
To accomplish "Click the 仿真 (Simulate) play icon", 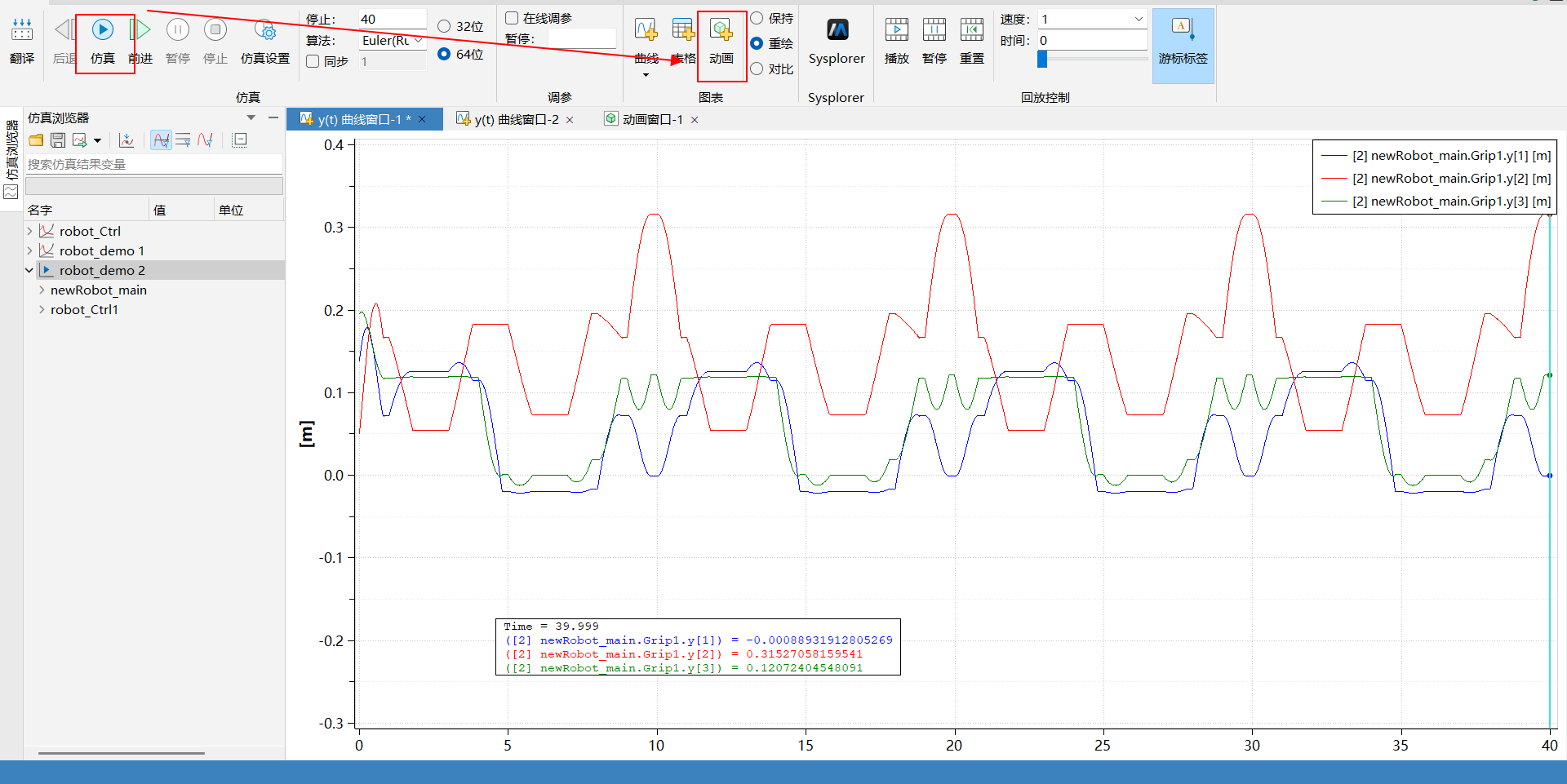I will [103, 31].
